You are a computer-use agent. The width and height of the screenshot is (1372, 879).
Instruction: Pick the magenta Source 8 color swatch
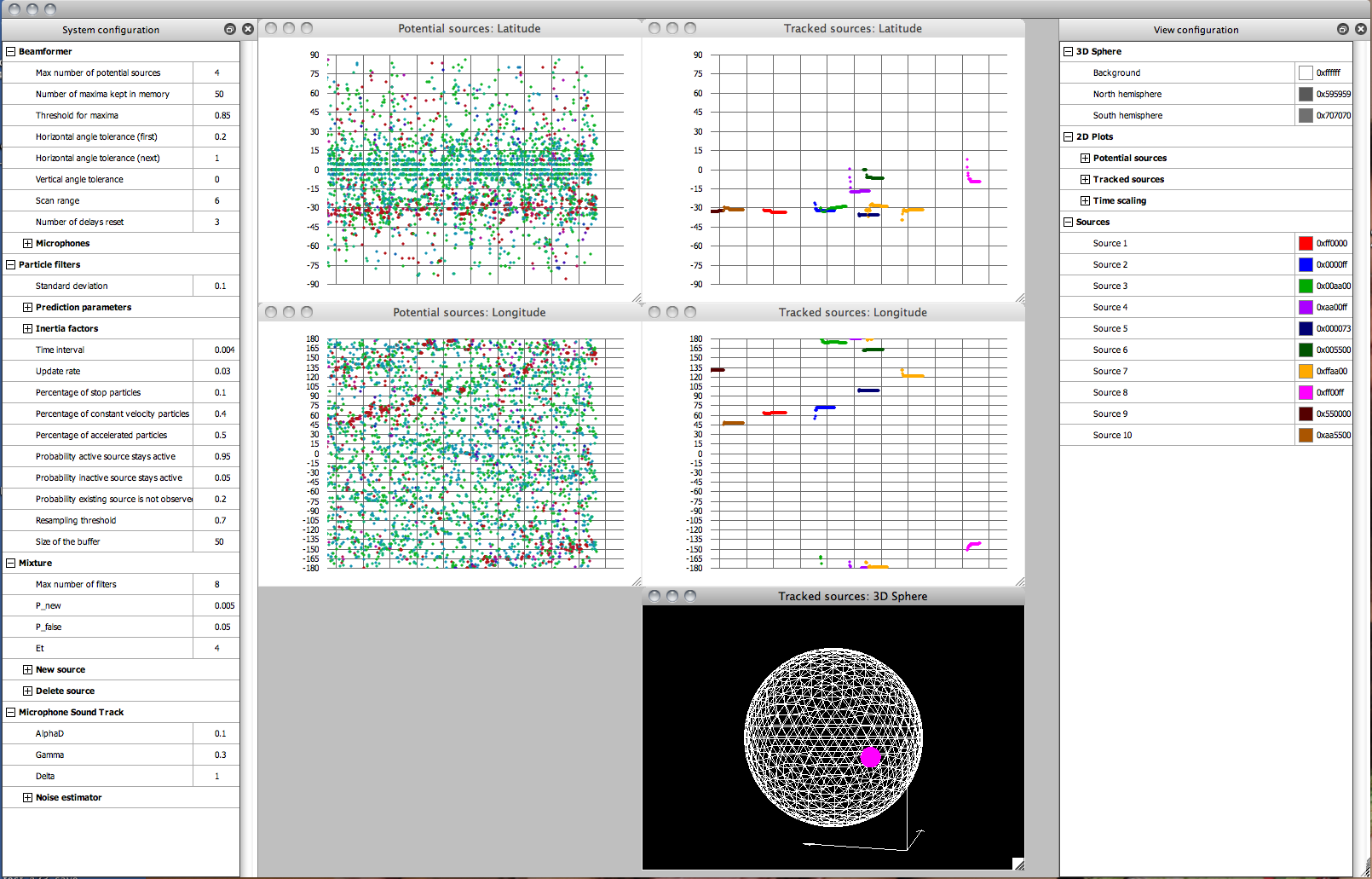(1306, 392)
